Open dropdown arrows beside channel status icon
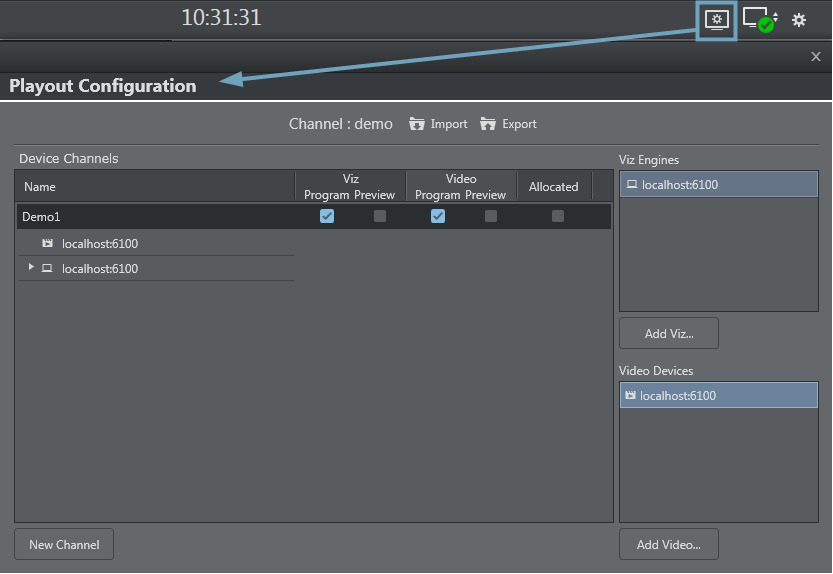 coord(776,19)
